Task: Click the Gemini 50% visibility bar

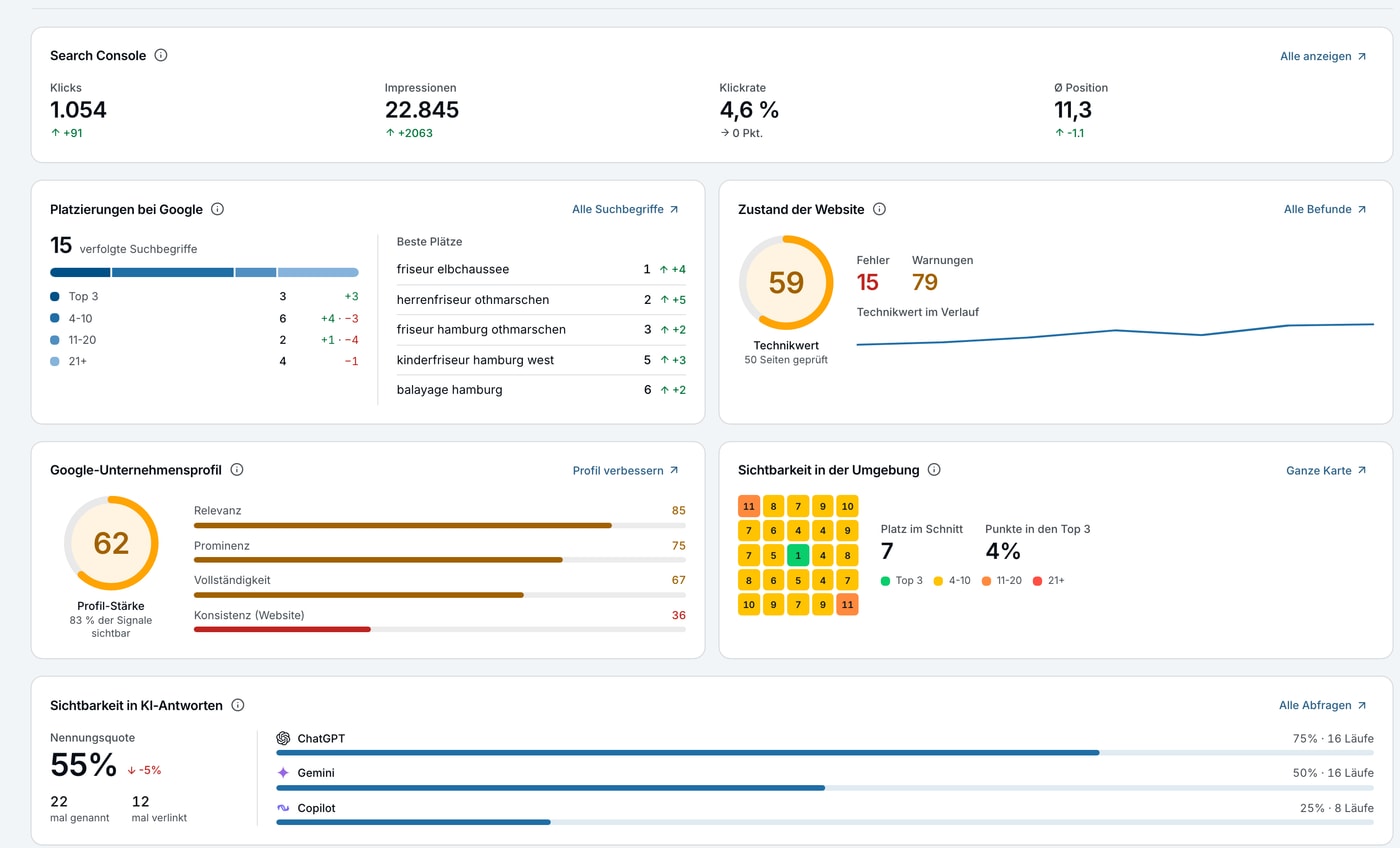Action: tap(825, 787)
